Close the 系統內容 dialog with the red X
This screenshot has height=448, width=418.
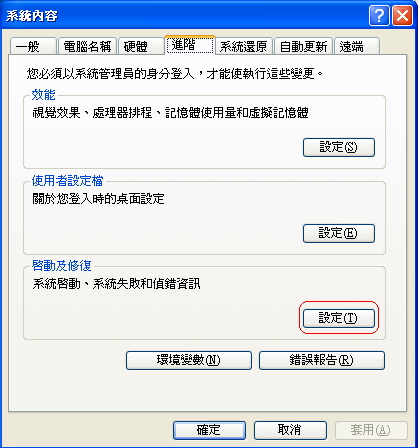click(x=402, y=16)
